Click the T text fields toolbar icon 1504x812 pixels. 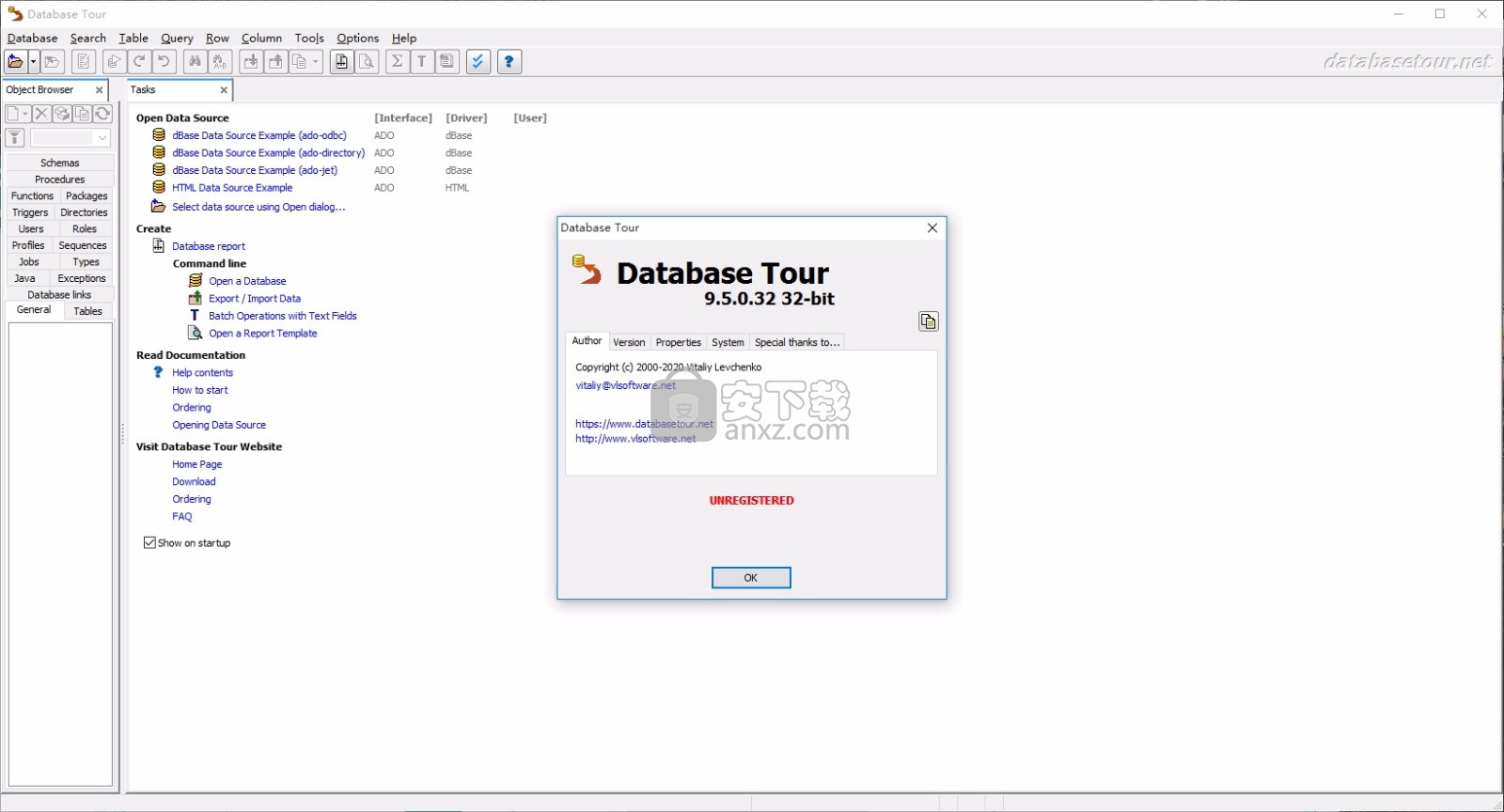(x=422, y=62)
